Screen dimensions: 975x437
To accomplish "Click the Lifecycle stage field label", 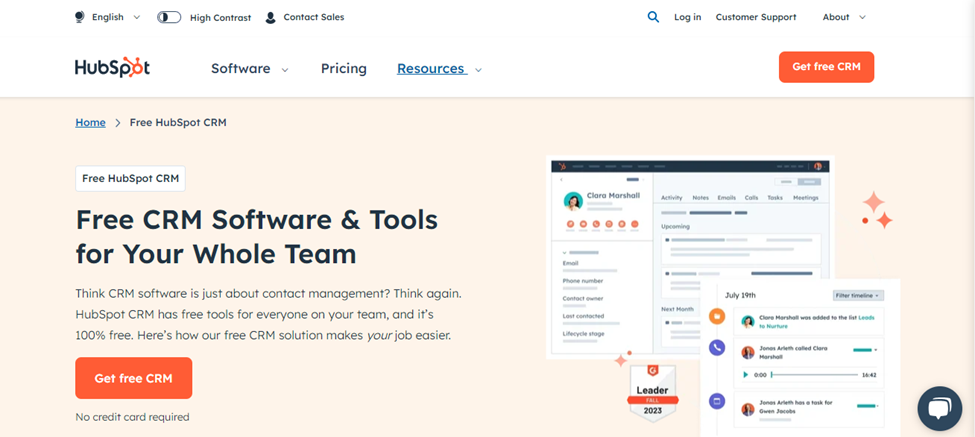I will [x=583, y=334].
